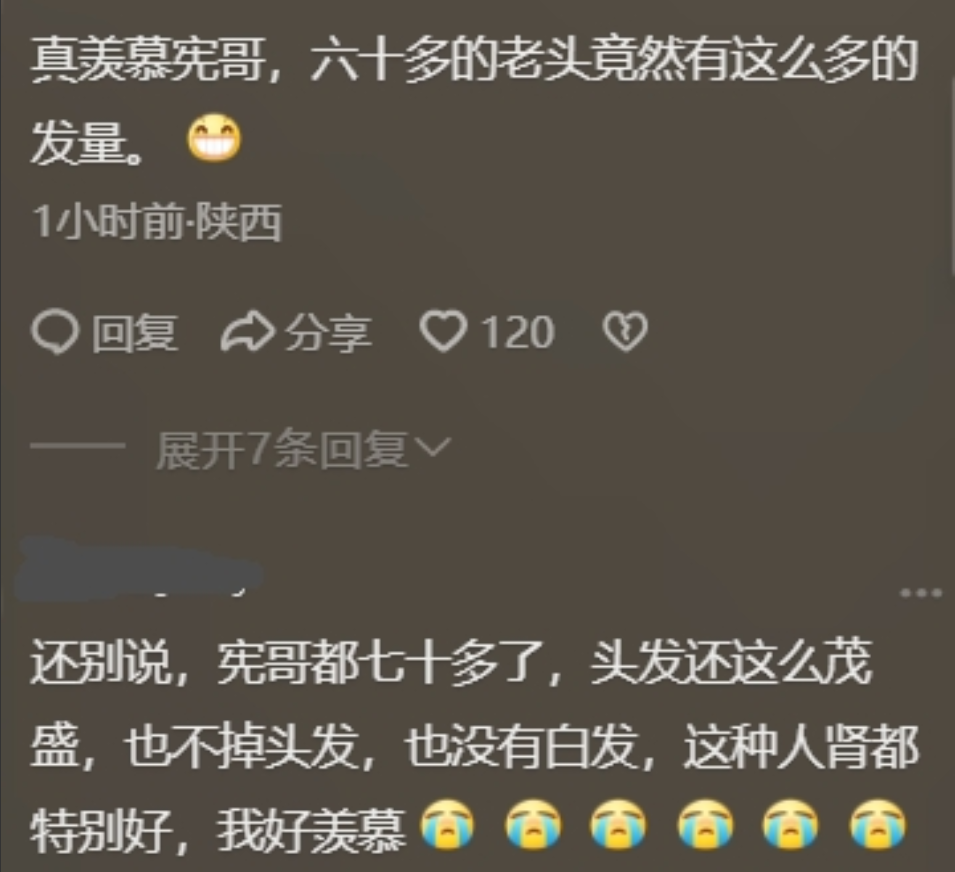Click the first comment text about 宪哥

pyautogui.click(x=474, y=100)
